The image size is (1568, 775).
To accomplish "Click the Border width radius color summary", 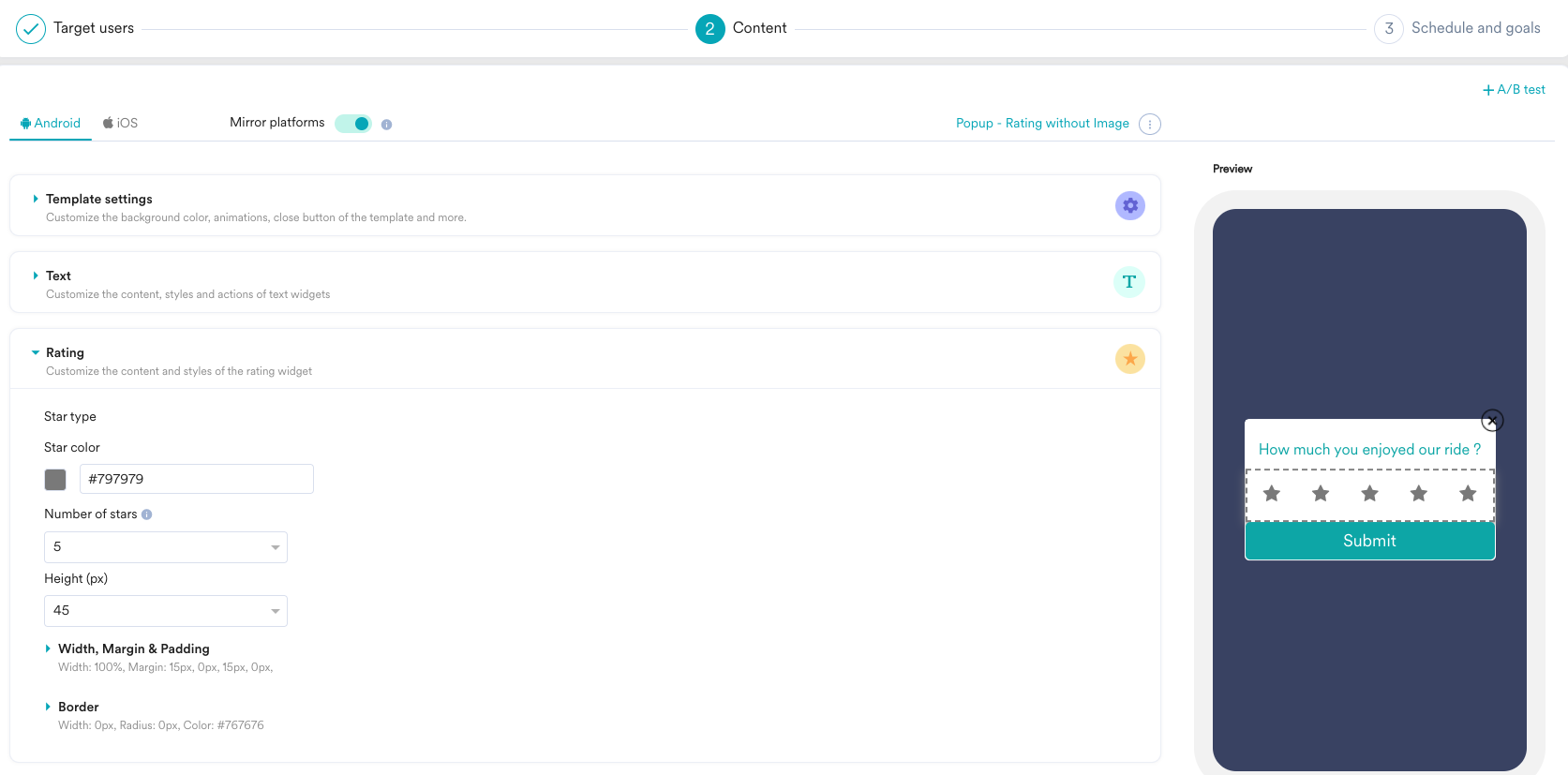I will 161,725.
